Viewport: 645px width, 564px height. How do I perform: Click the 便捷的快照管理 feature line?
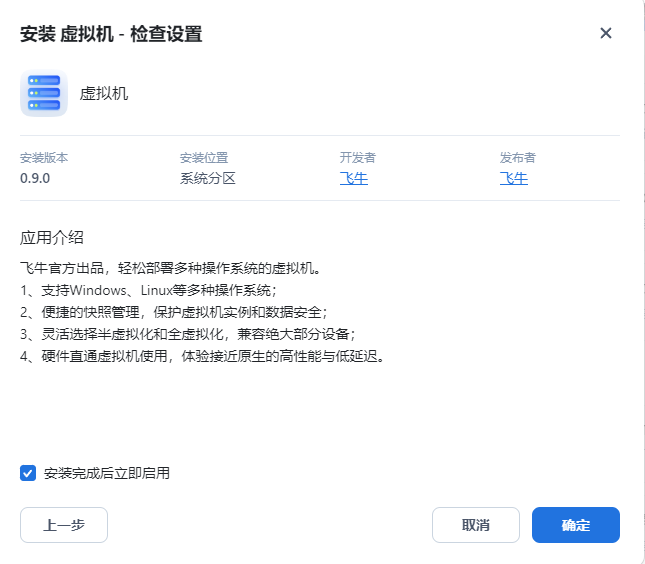point(173,312)
